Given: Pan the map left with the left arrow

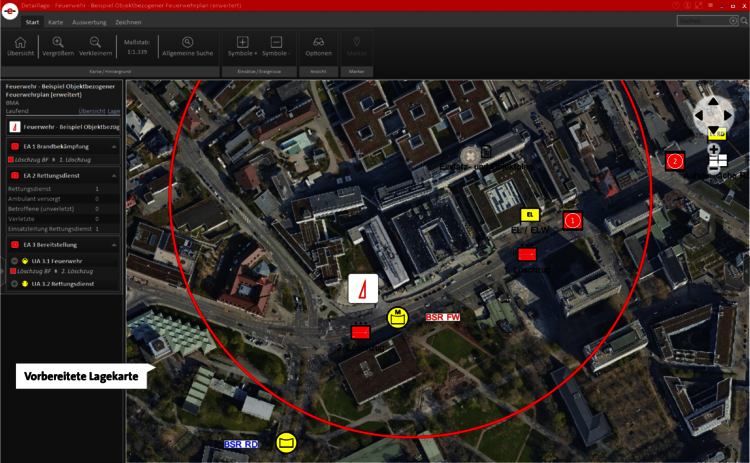Looking at the screenshot, I should coord(699,115).
